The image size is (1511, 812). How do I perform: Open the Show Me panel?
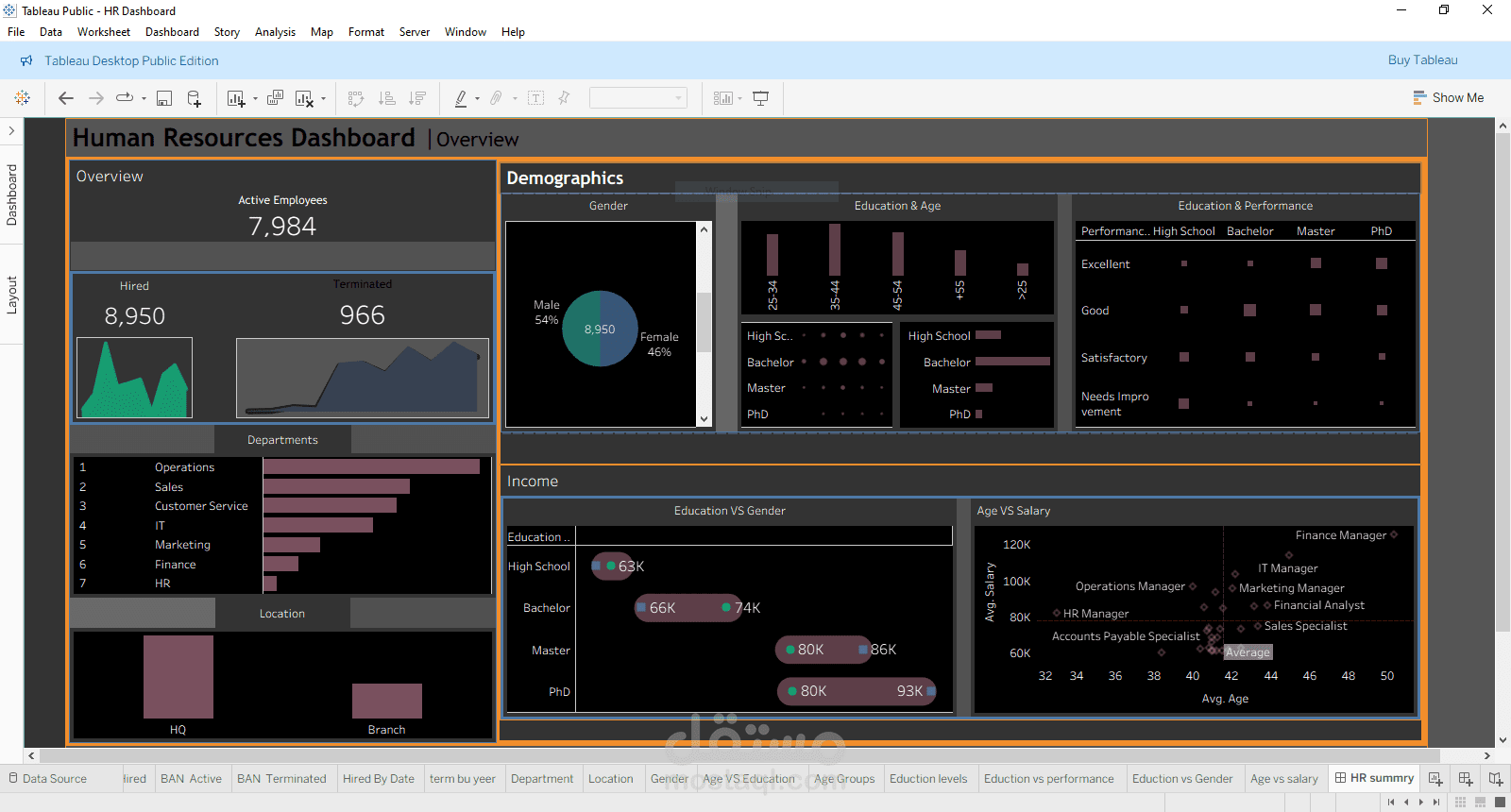pos(1449,98)
